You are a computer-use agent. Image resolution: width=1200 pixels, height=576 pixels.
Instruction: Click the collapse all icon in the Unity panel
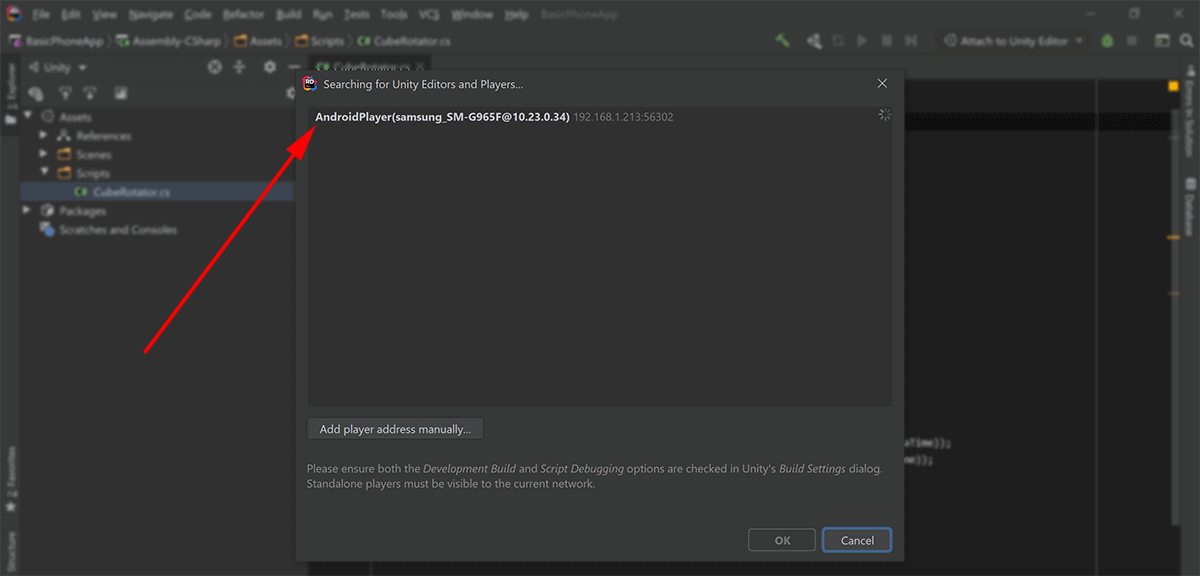[239, 67]
